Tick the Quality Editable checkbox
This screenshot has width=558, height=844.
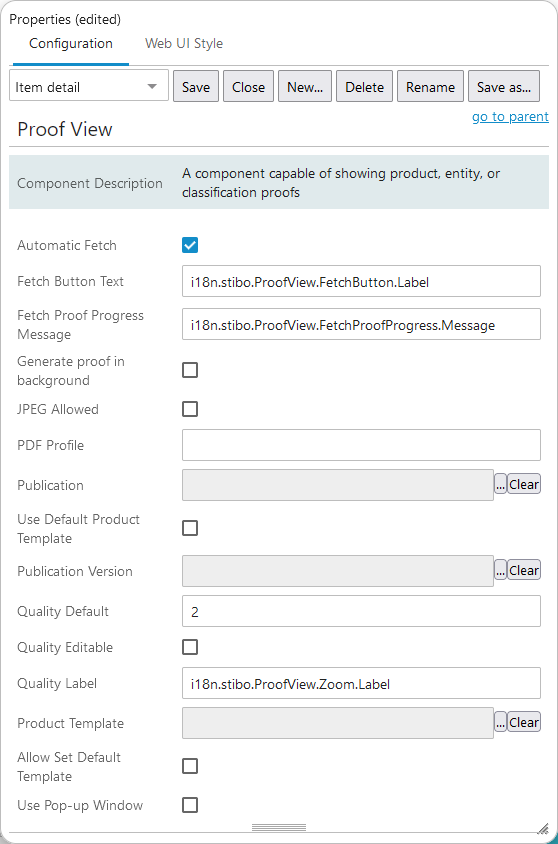[190, 647]
